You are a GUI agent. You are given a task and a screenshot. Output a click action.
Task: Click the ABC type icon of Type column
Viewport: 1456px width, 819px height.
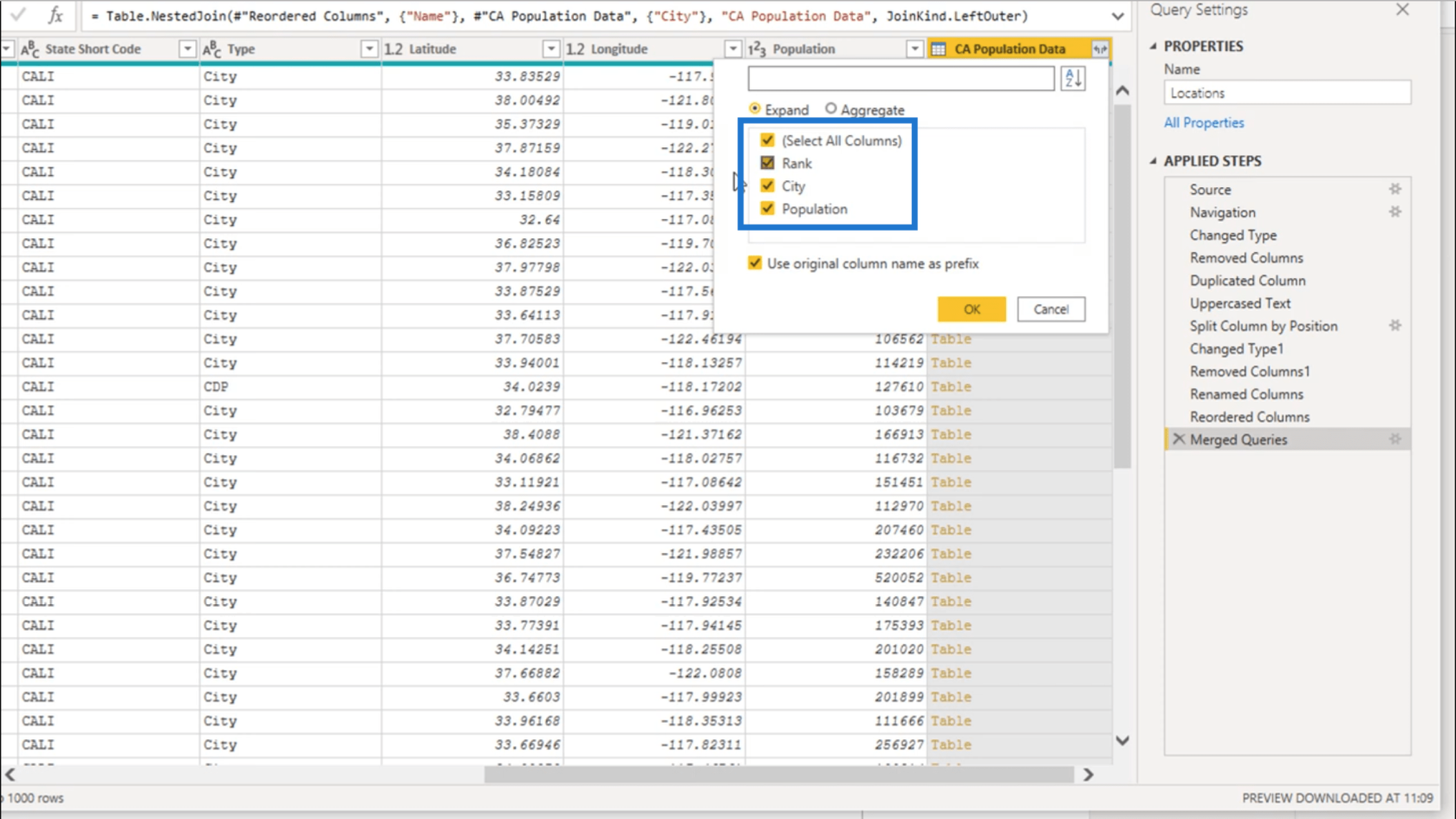[x=212, y=49]
